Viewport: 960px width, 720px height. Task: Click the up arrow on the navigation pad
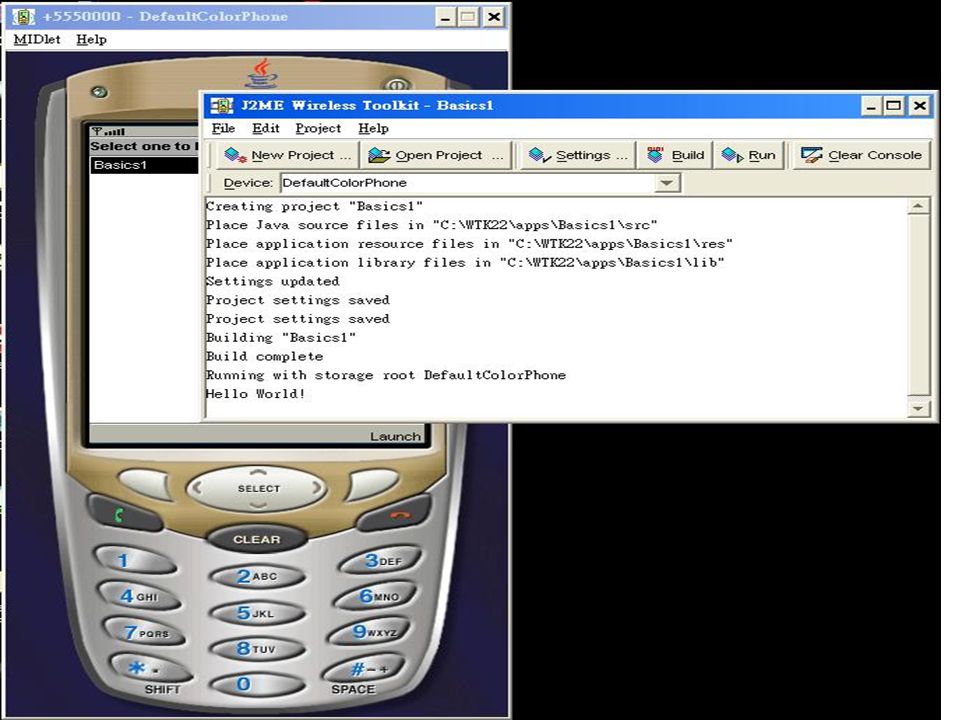[x=258, y=472]
